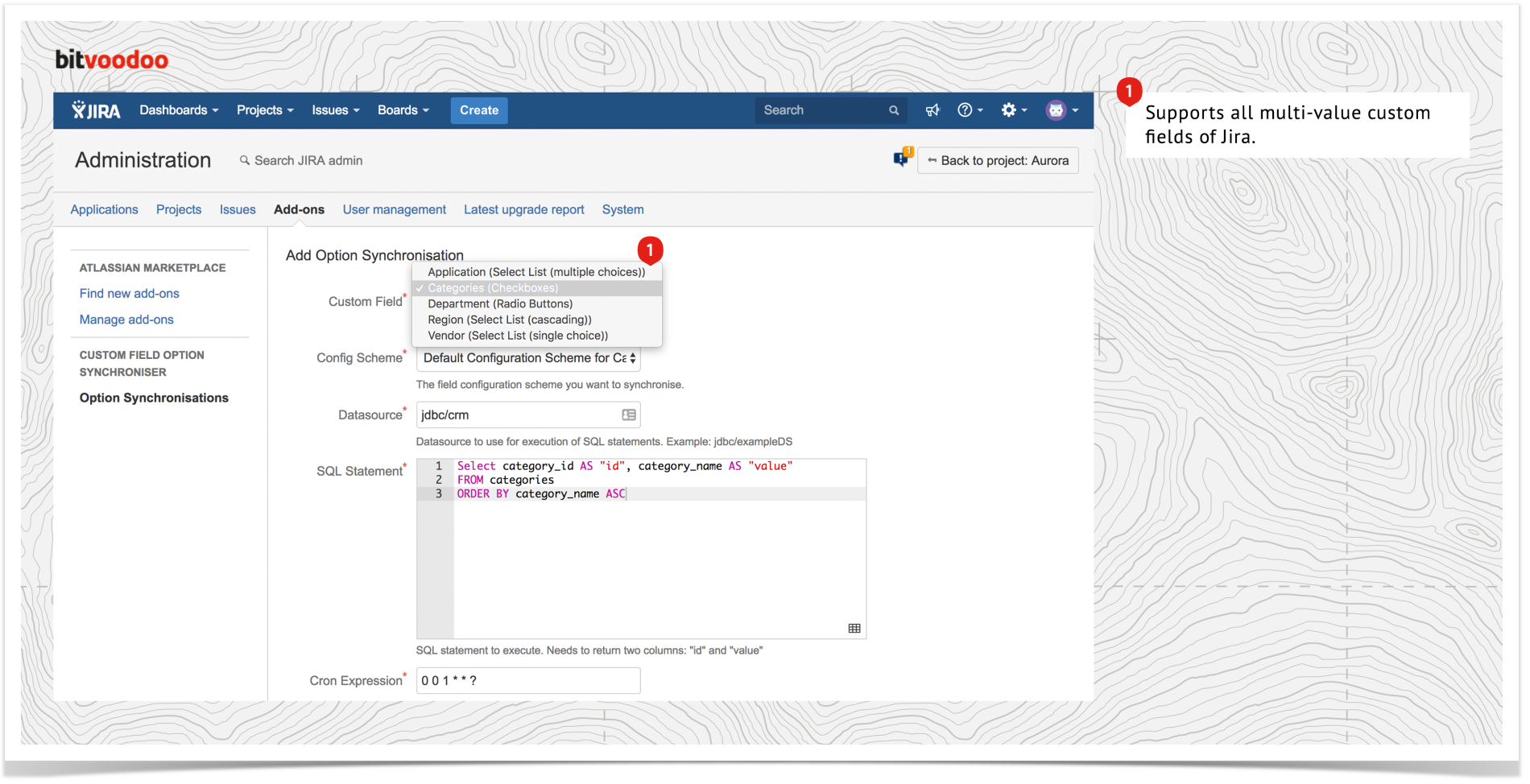
Task: Click the ORDER BY line in SQL editor
Action: 542,493
